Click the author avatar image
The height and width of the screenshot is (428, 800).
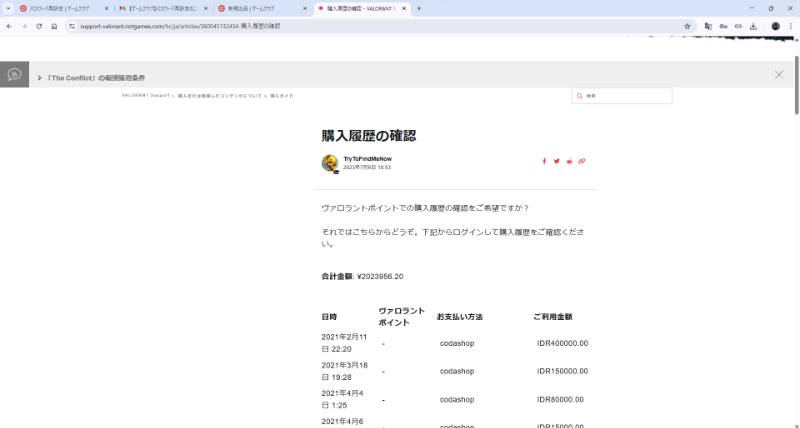tap(330, 163)
